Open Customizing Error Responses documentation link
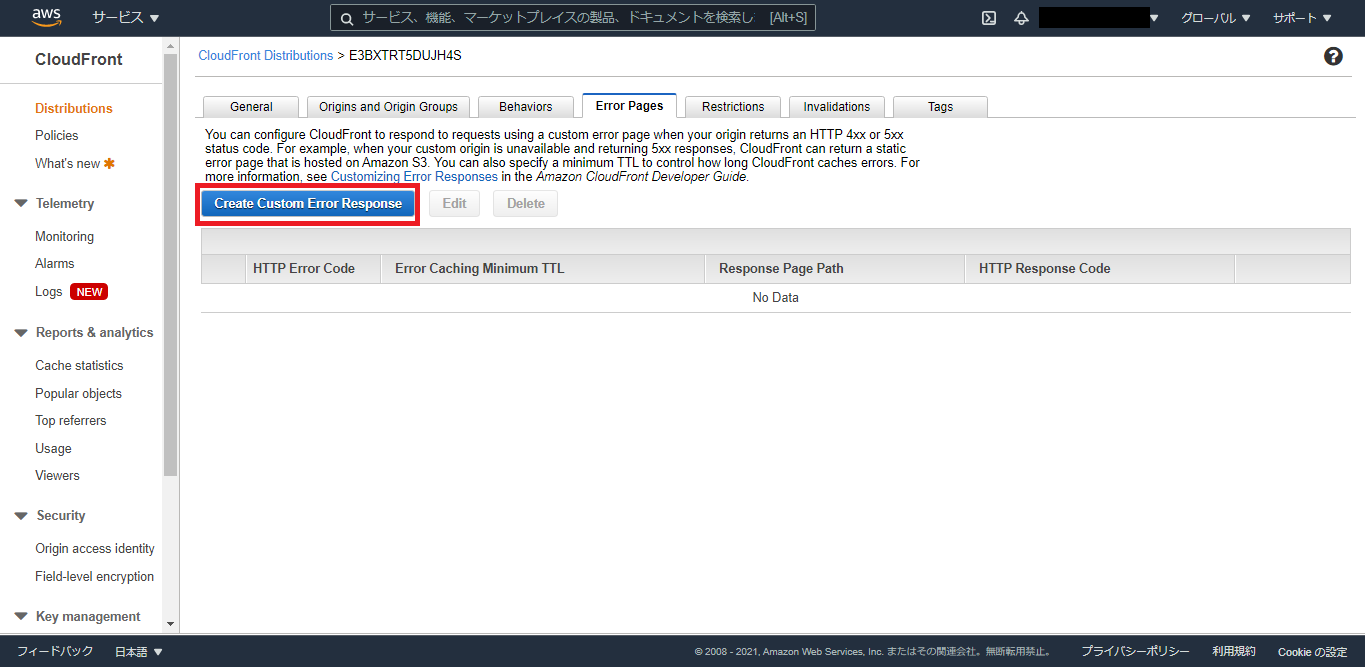1365x667 pixels. pyautogui.click(x=414, y=176)
